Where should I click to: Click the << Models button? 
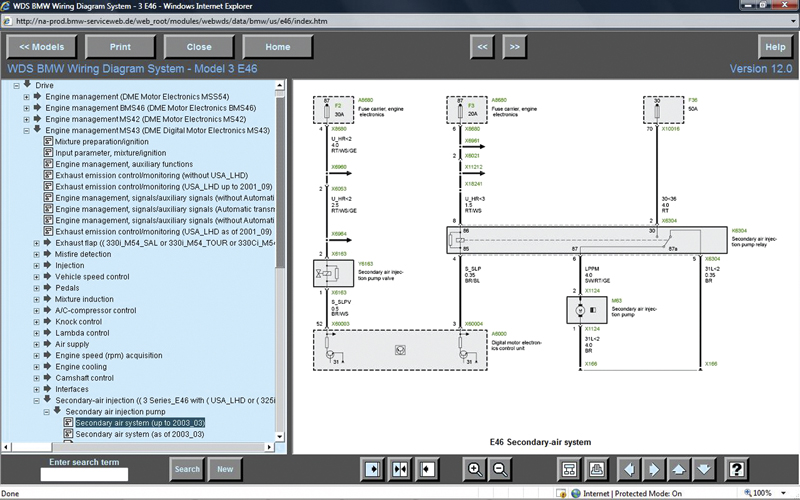(42, 47)
